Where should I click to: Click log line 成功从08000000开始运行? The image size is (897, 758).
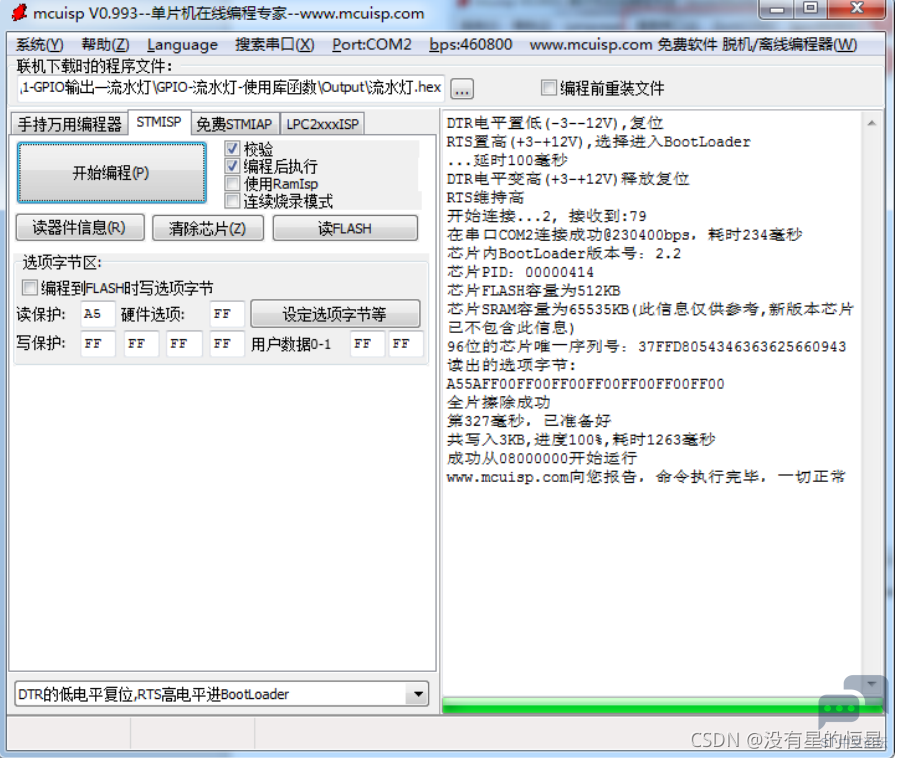click(x=541, y=458)
